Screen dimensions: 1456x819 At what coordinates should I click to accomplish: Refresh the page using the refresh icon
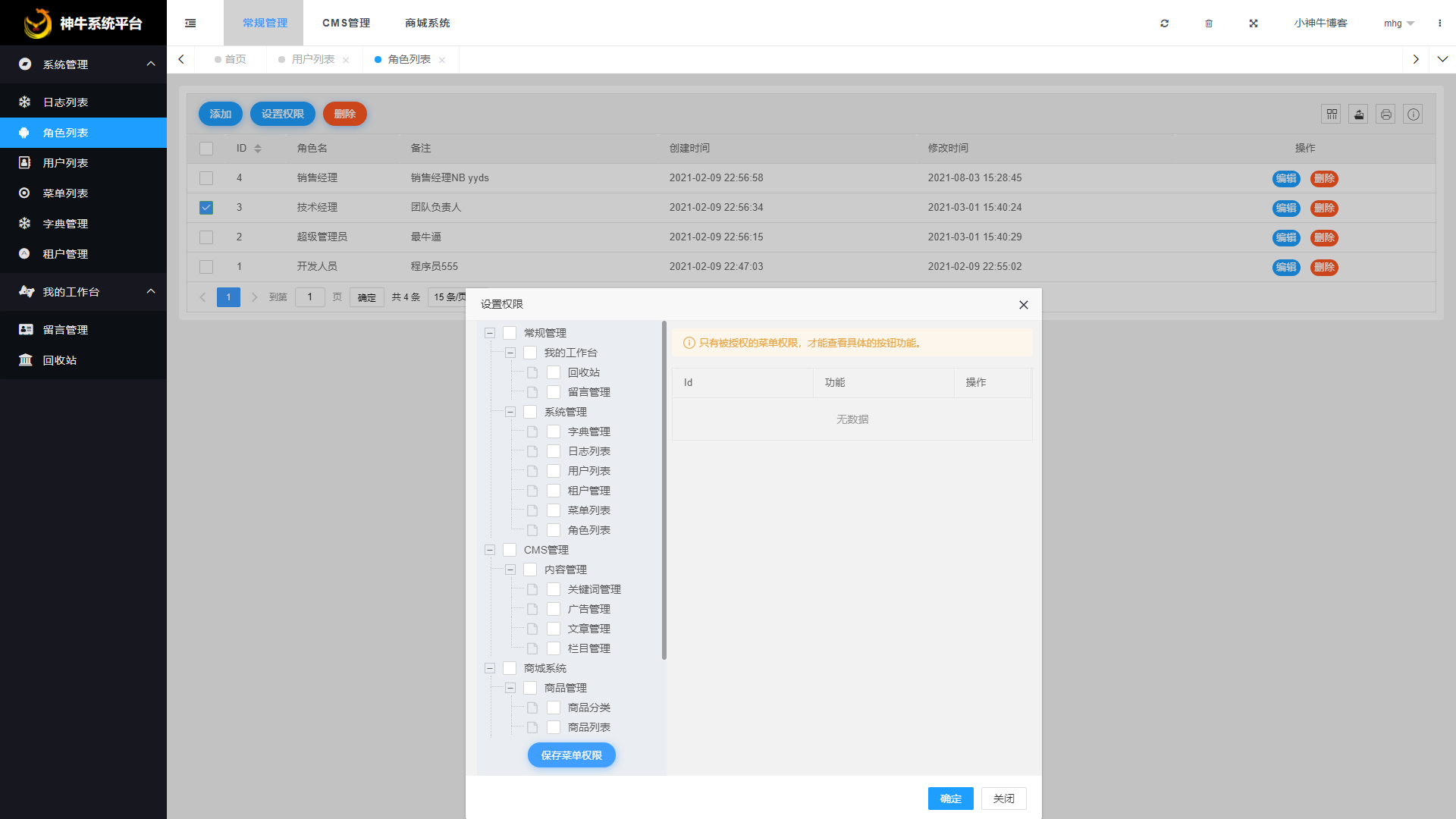1164,24
